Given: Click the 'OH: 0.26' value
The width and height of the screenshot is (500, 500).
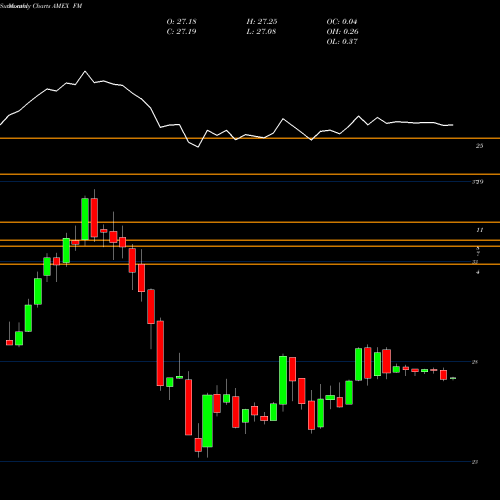Looking at the screenshot, I should coord(342,32).
